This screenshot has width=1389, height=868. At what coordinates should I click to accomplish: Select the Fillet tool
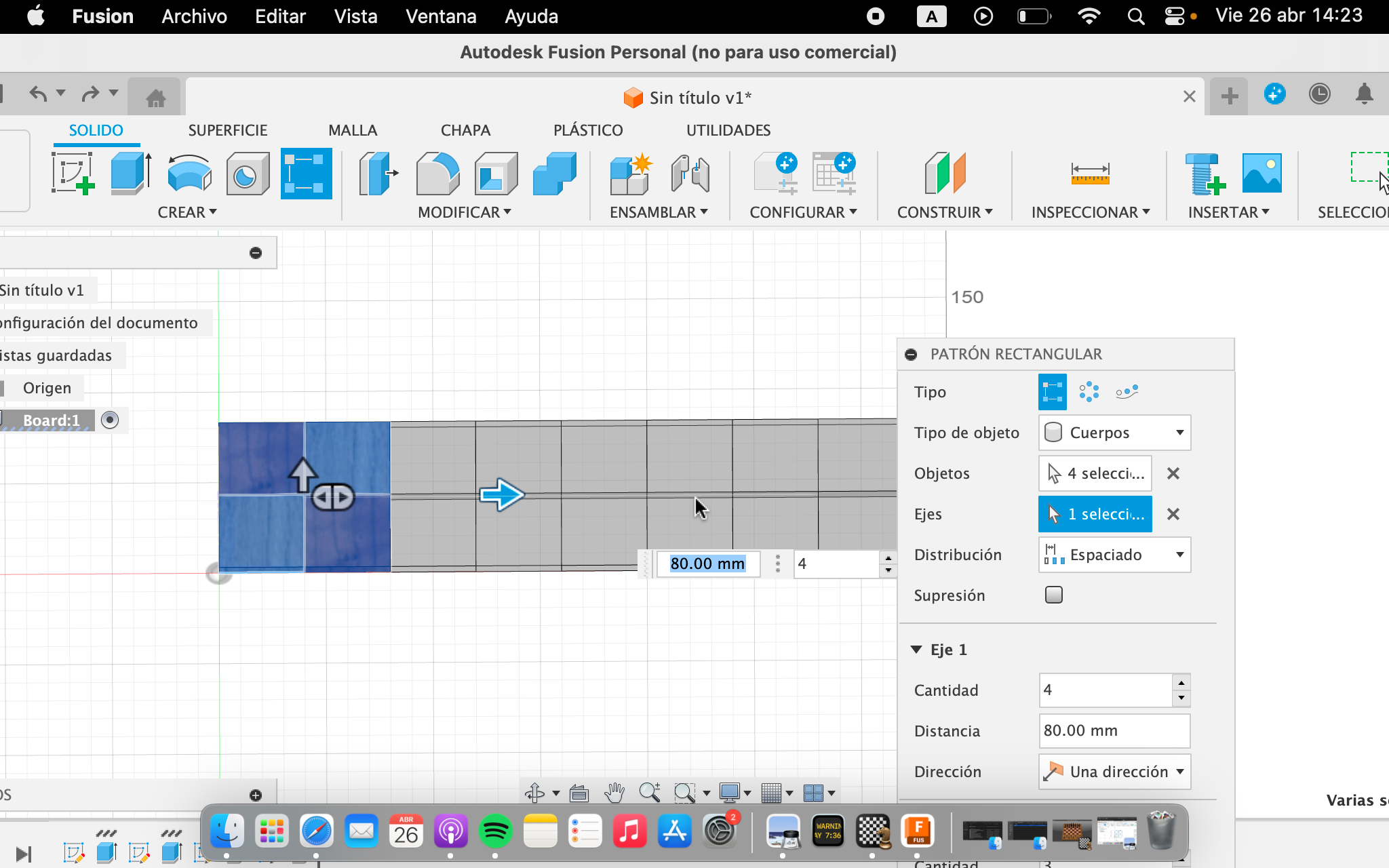point(437,173)
